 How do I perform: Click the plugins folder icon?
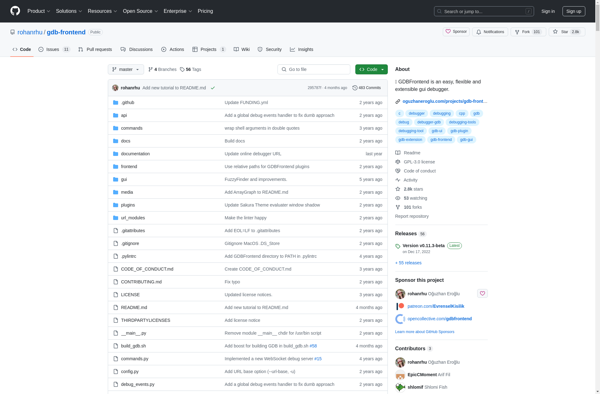[x=116, y=205]
